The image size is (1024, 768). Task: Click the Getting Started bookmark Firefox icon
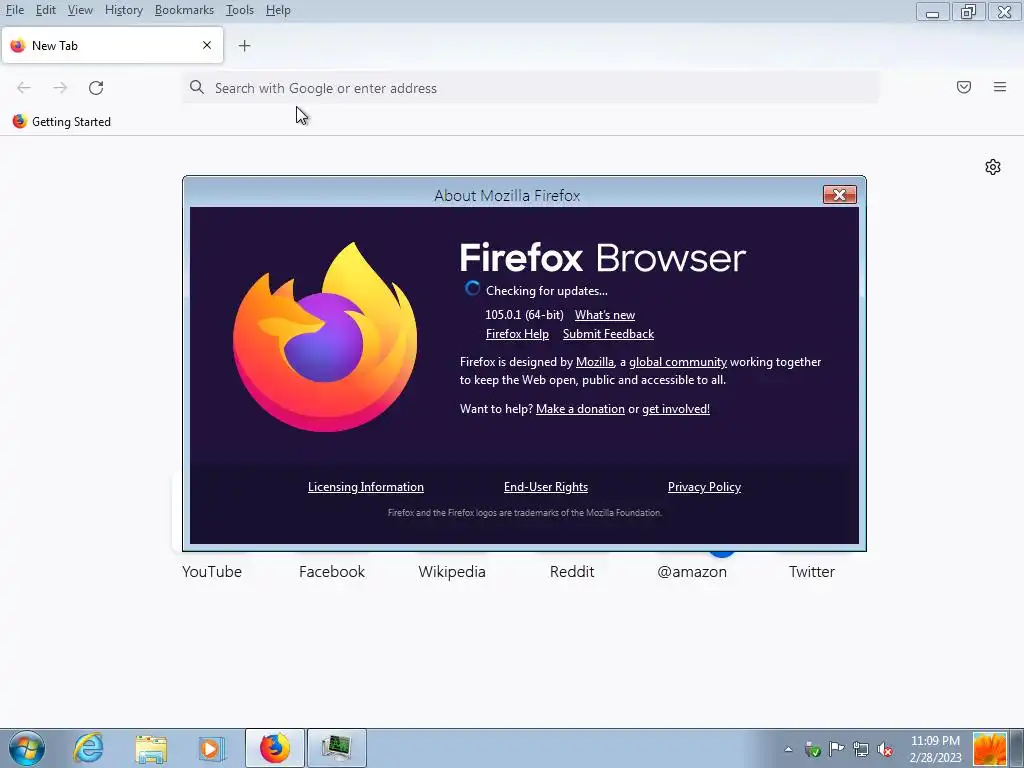(x=20, y=121)
